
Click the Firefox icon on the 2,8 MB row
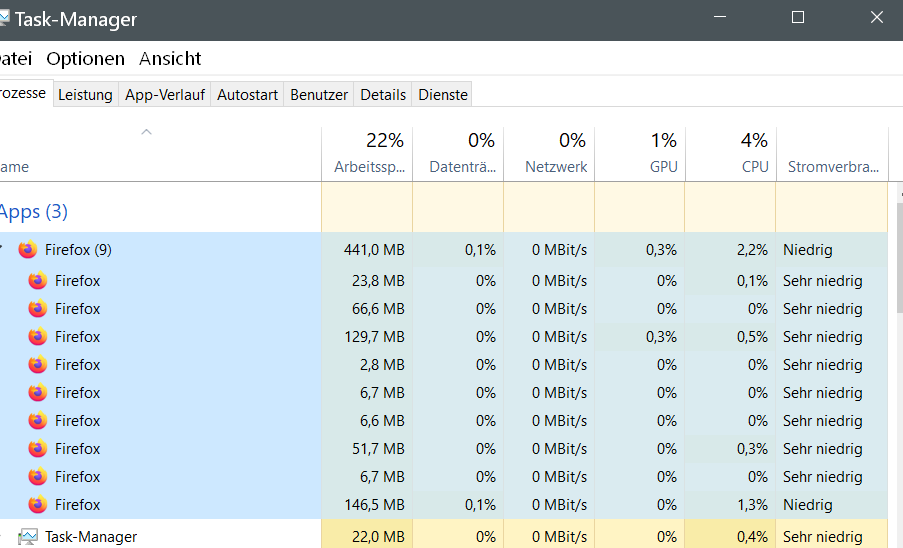tap(38, 365)
